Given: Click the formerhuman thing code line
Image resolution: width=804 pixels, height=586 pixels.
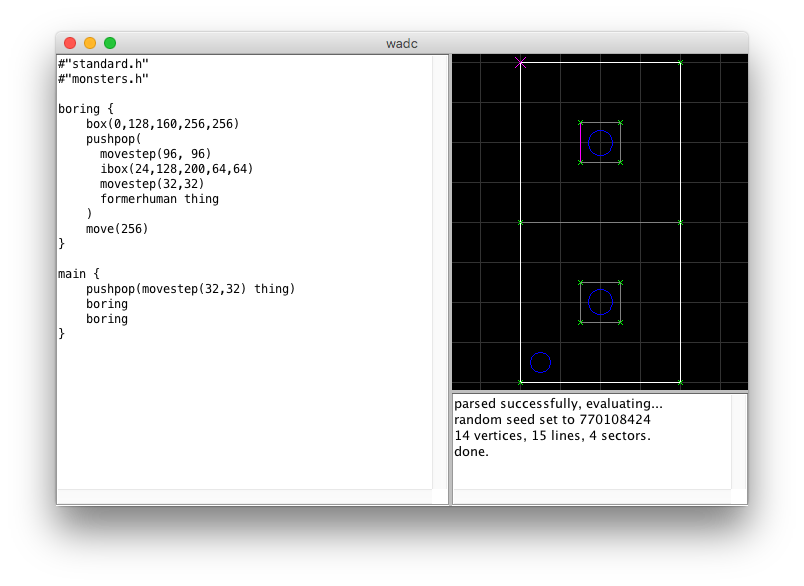Looking at the screenshot, I should click(159, 199).
